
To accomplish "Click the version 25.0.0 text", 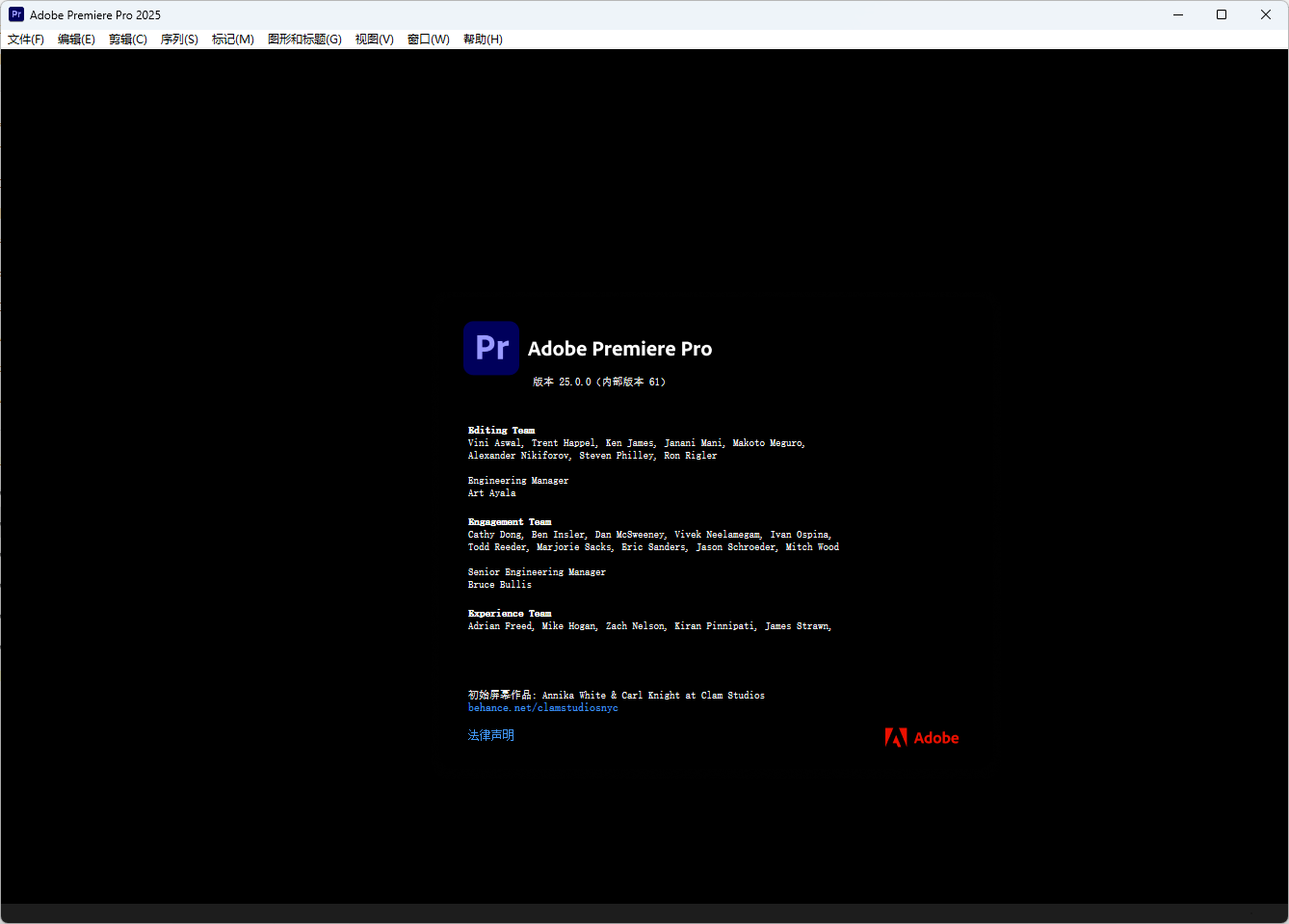I will coord(599,382).
